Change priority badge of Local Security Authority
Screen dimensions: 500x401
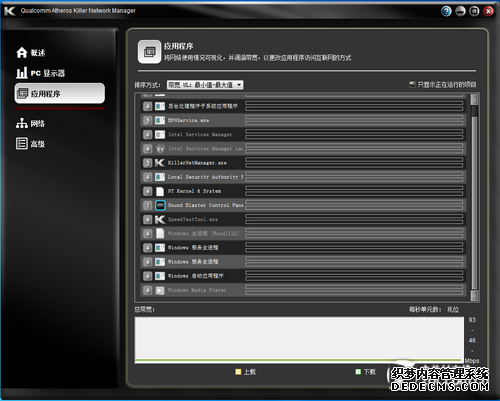click(x=147, y=177)
